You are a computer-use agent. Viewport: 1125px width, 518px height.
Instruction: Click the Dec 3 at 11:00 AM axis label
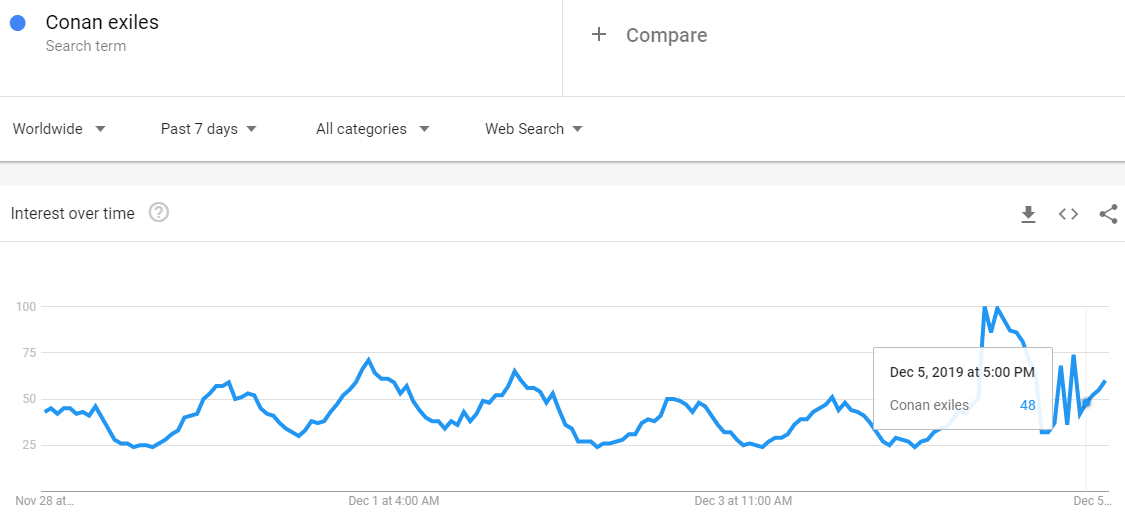743,500
